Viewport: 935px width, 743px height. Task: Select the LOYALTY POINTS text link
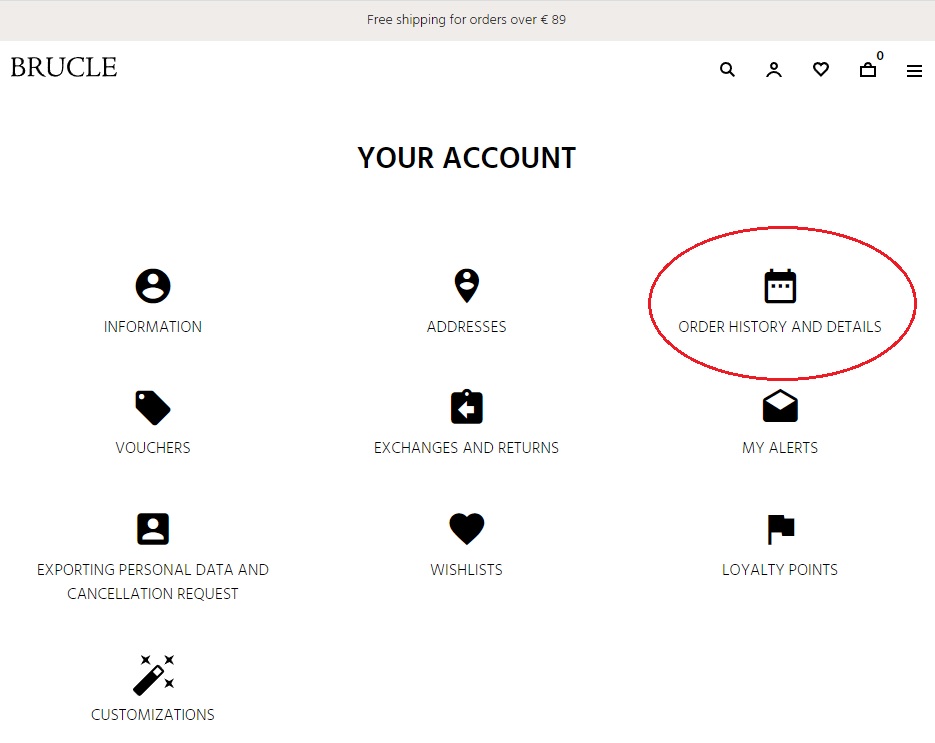click(x=780, y=570)
